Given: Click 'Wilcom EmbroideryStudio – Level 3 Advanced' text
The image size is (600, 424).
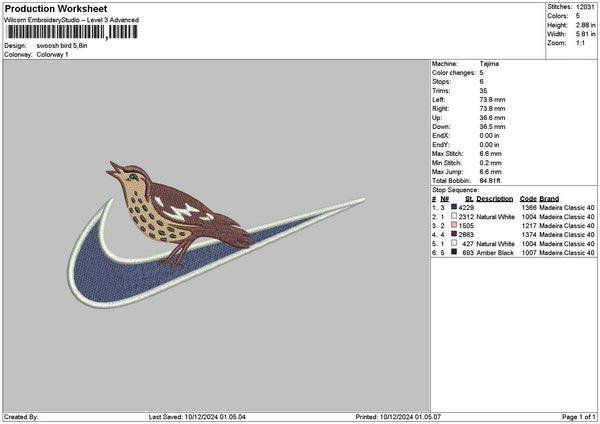Looking at the screenshot, I should point(72,20).
